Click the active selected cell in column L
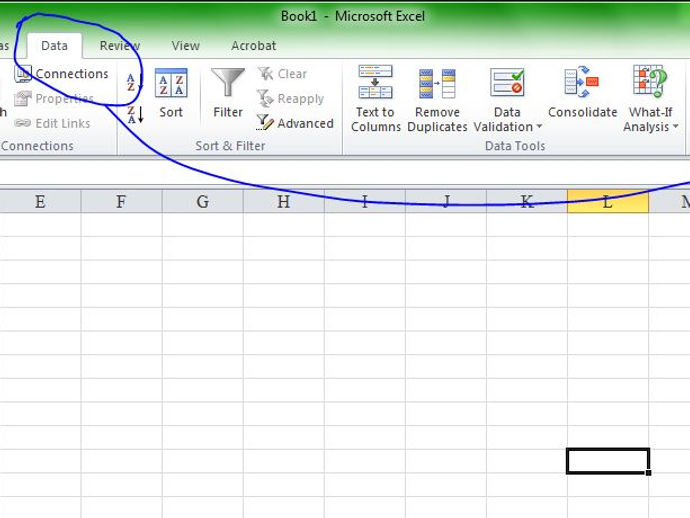The width and height of the screenshot is (690, 518). pos(608,461)
